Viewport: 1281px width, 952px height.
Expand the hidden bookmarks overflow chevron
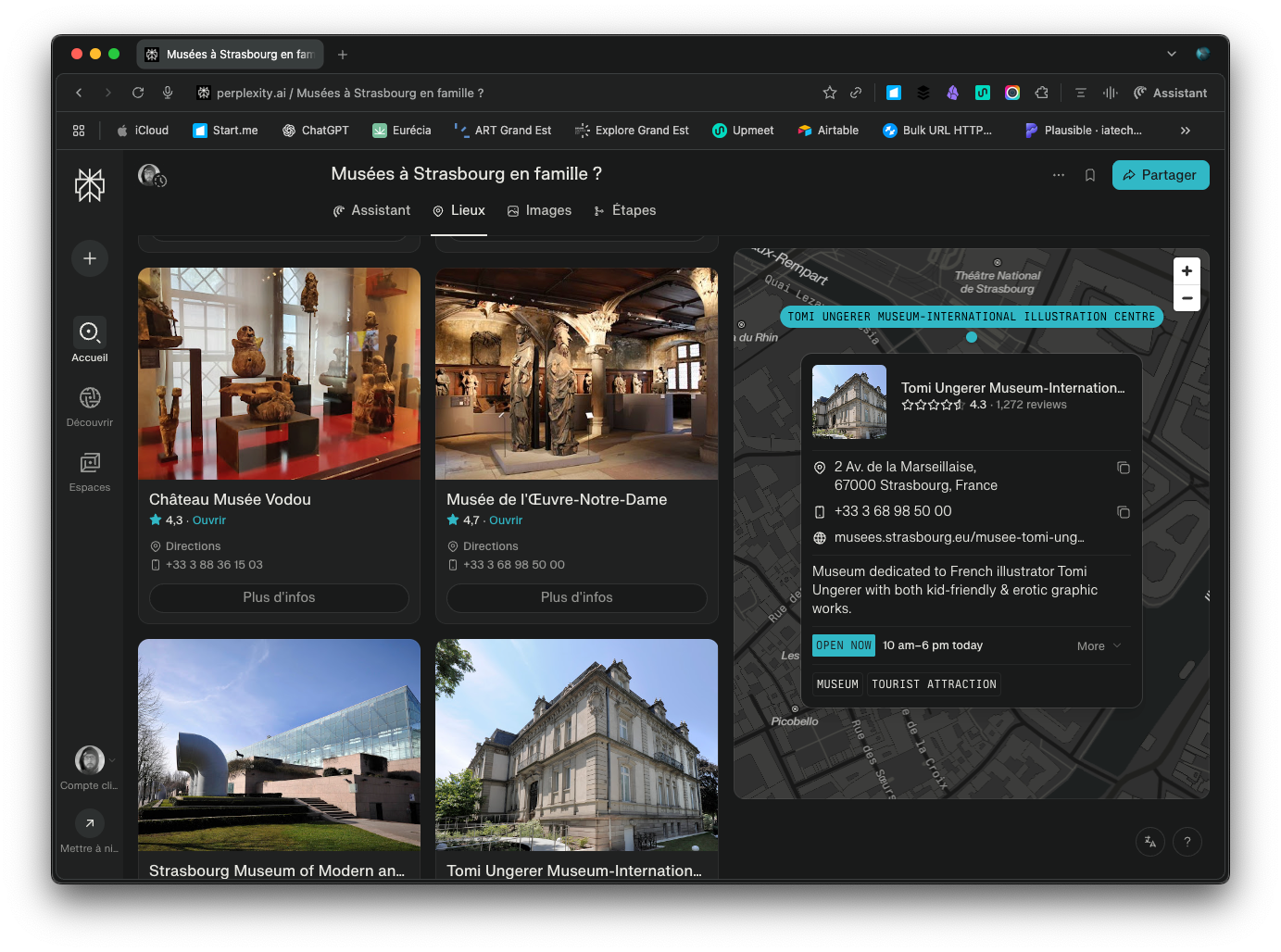(x=1185, y=131)
